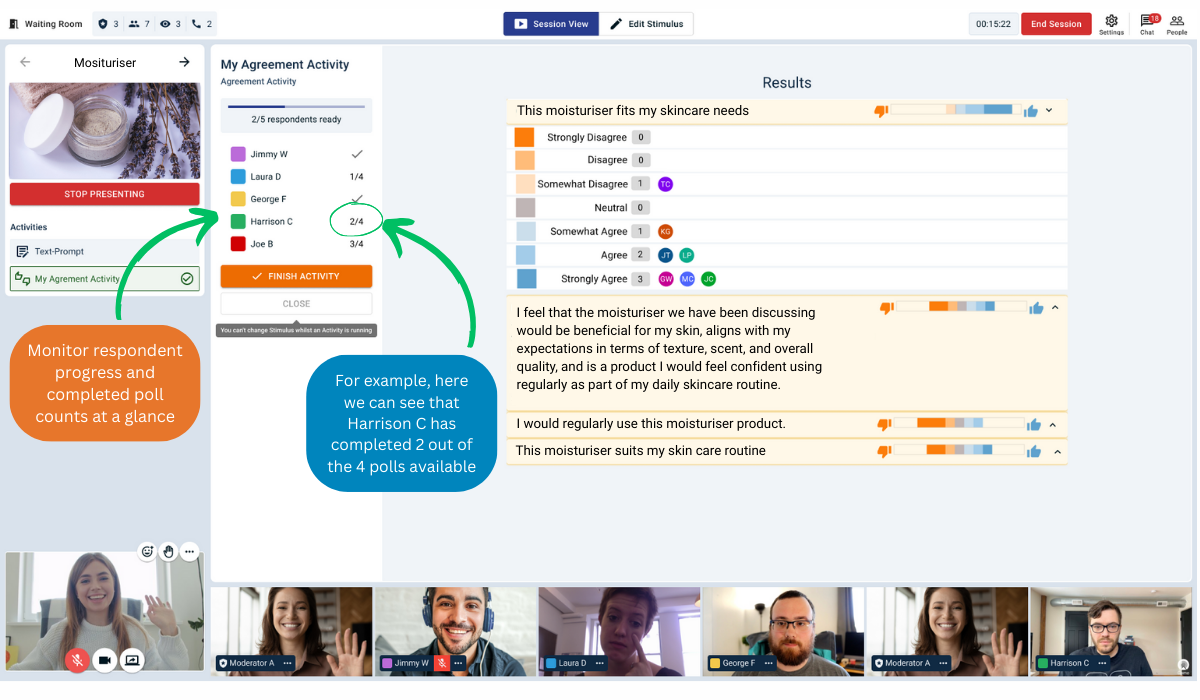Open the People panel icon
1200x700 pixels.
1177,22
